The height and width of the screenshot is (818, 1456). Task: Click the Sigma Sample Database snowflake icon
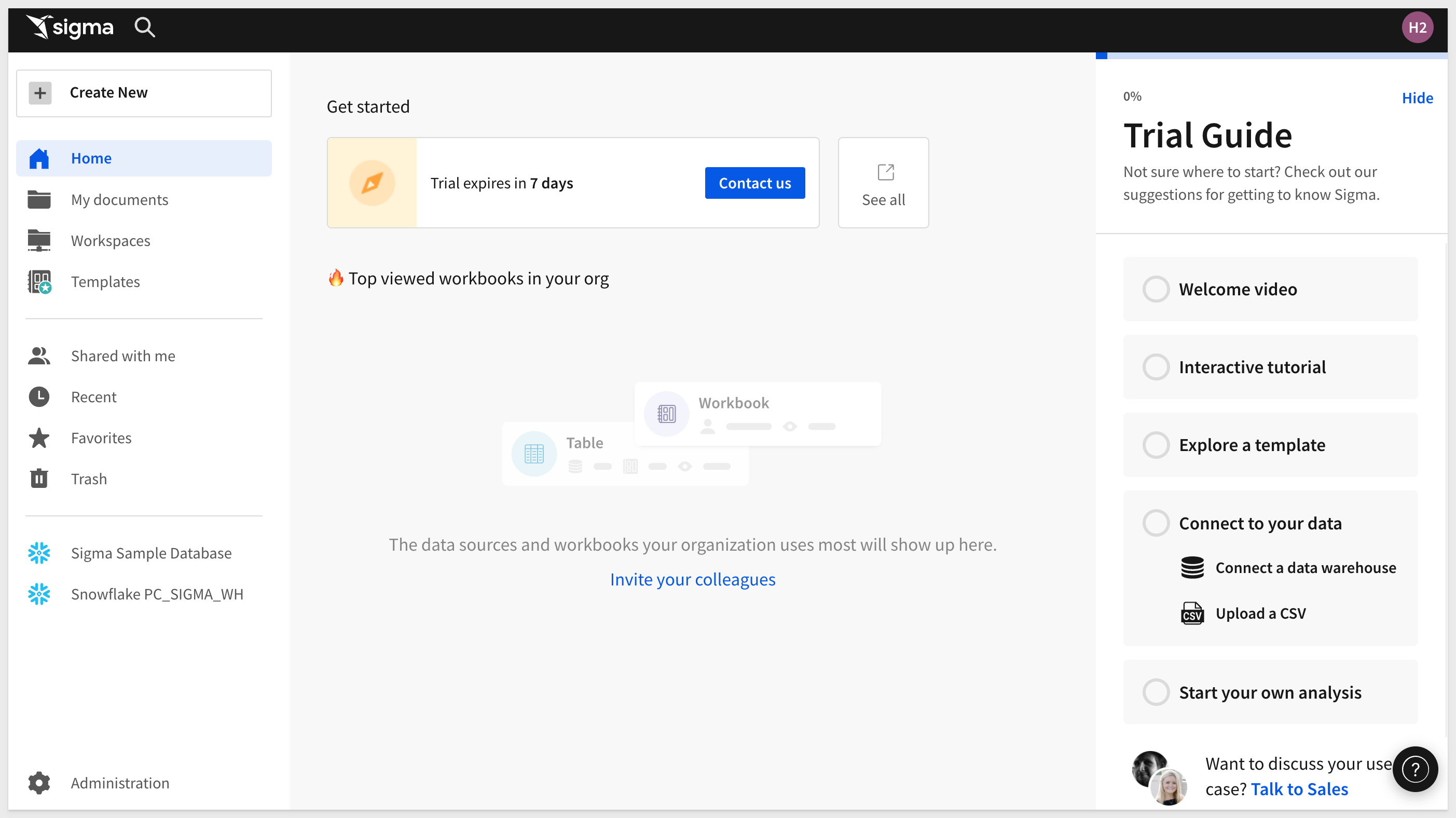(x=39, y=553)
